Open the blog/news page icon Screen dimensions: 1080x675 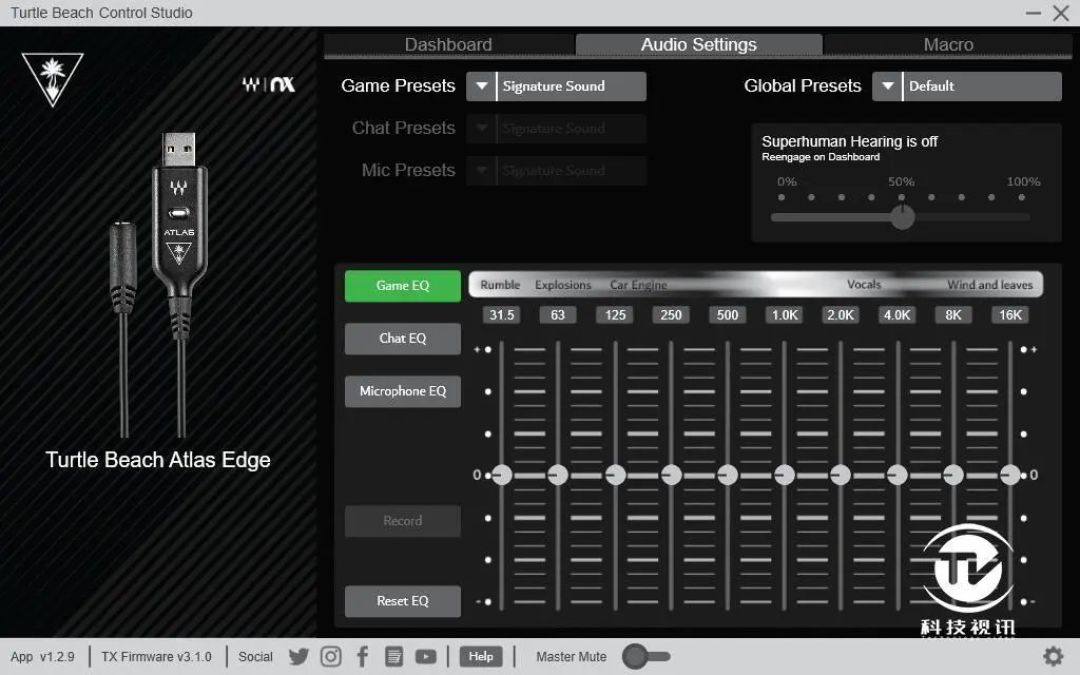pyautogui.click(x=393, y=656)
